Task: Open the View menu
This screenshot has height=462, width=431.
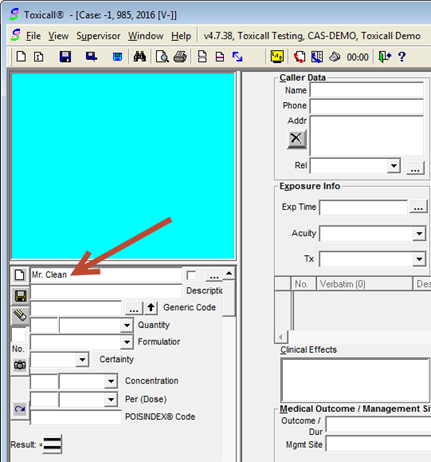Action: (x=58, y=36)
